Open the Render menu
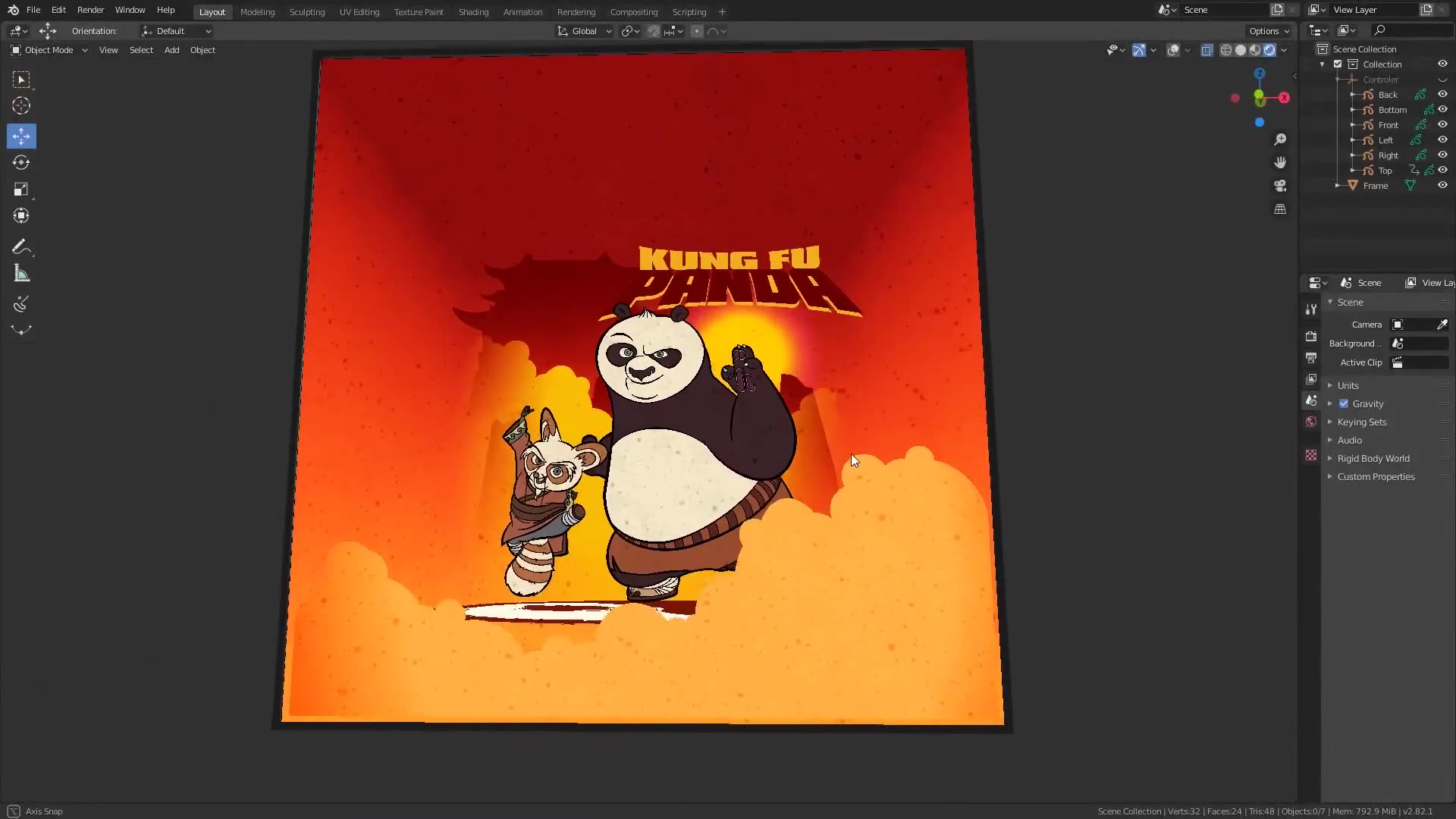The width and height of the screenshot is (1456, 819). coord(90,10)
